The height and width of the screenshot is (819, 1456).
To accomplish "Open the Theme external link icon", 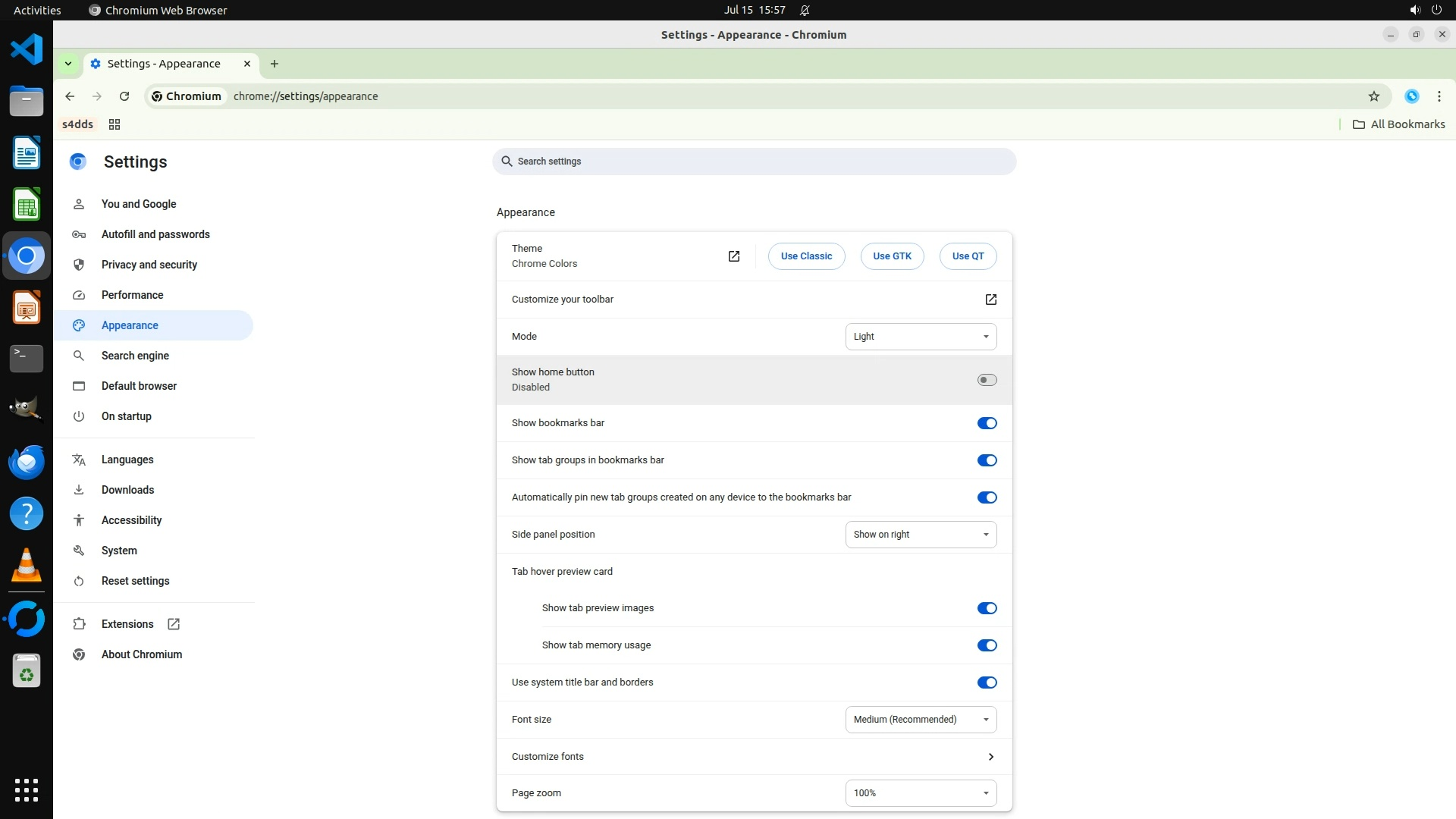I will pyautogui.click(x=733, y=256).
